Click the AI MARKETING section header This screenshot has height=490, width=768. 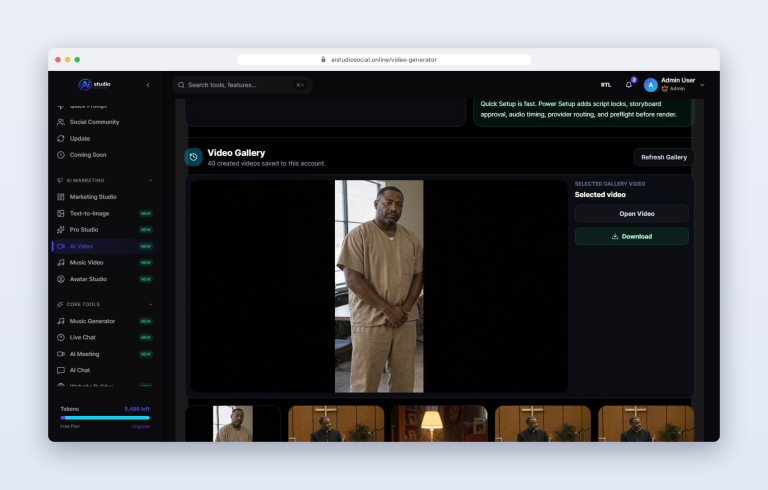(85, 180)
